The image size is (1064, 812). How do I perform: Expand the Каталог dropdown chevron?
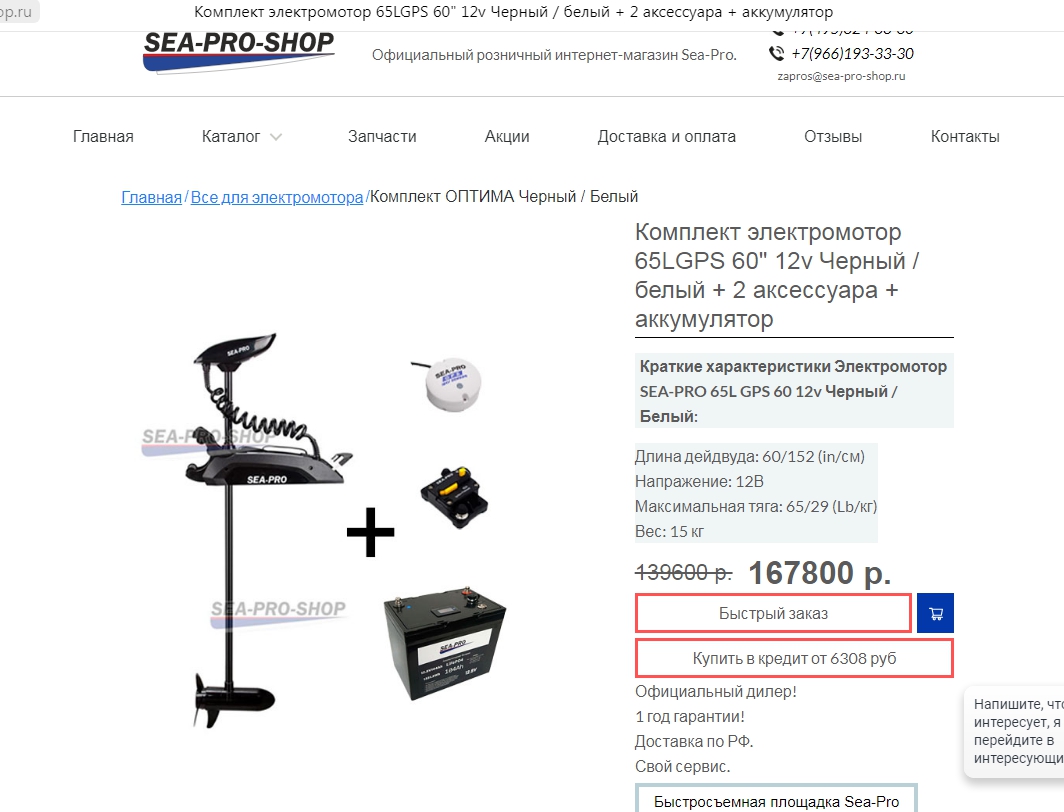[276, 137]
